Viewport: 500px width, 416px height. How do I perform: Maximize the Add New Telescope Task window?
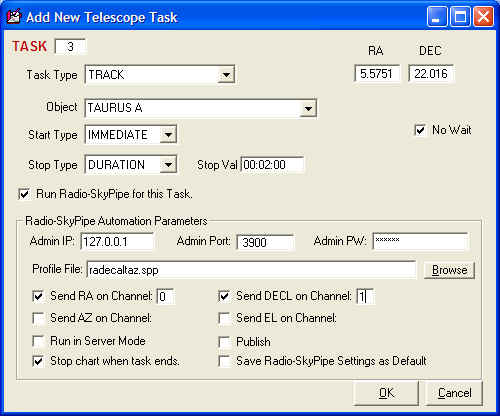pos(460,17)
